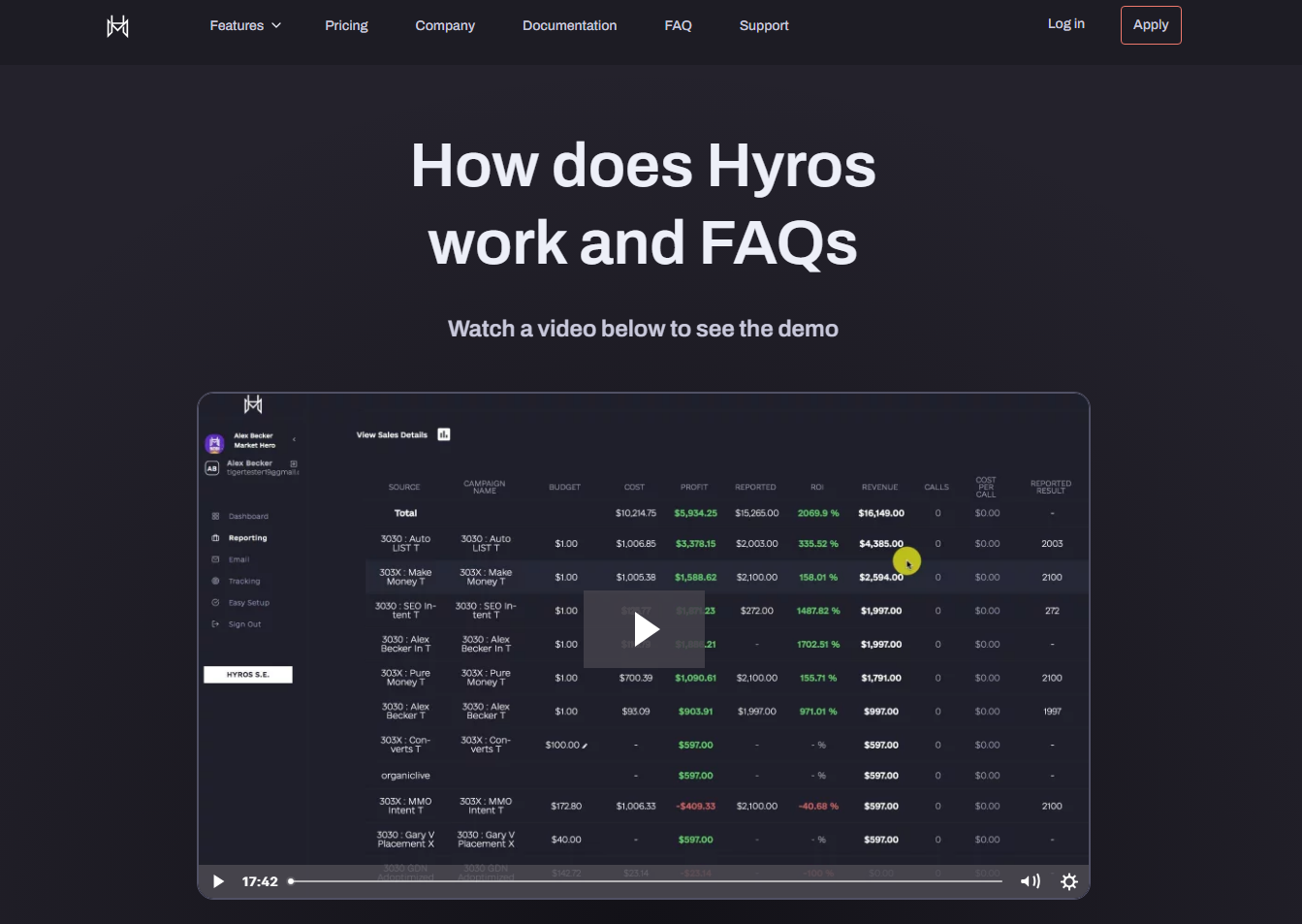Click the page heading How does Hyros work
This screenshot has height=924, width=1302.
(643, 204)
